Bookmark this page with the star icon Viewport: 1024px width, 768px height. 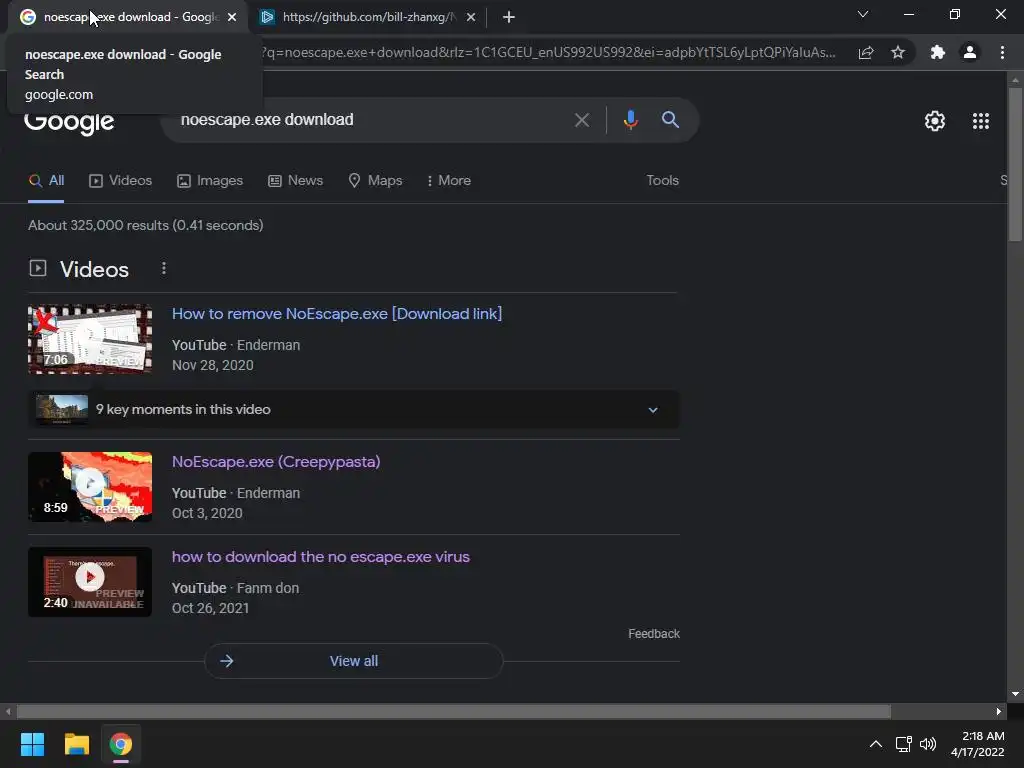898,52
